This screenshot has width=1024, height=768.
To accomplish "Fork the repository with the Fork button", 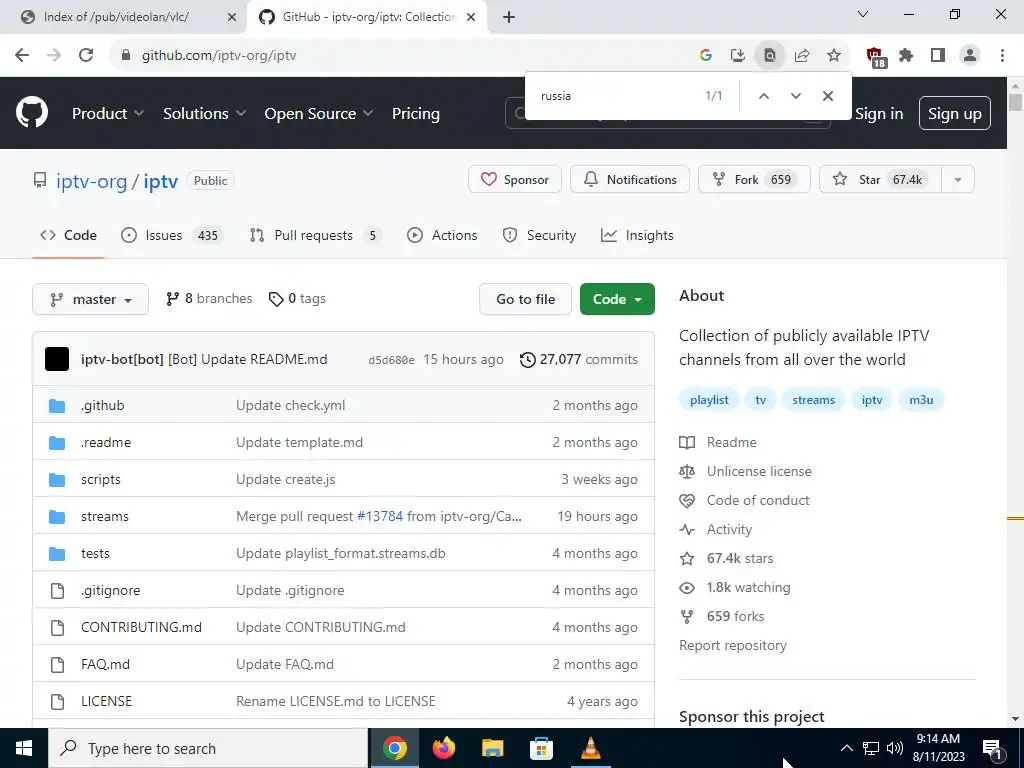I will point(754,180).
